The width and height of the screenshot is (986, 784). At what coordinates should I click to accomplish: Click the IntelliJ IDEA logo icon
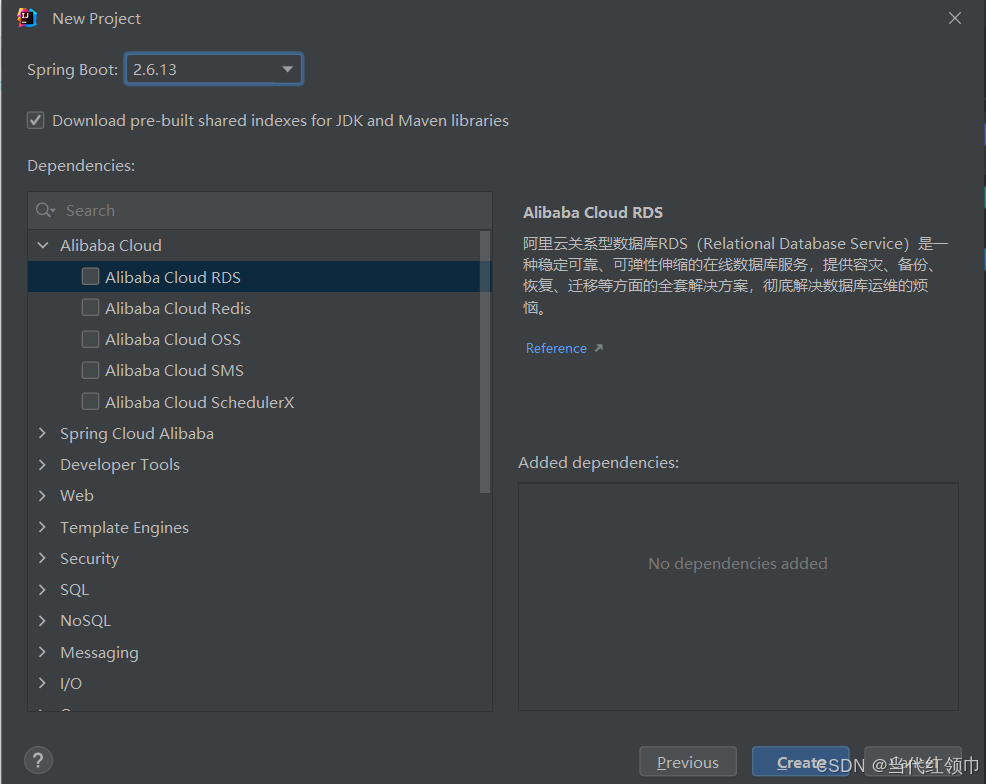27,18
